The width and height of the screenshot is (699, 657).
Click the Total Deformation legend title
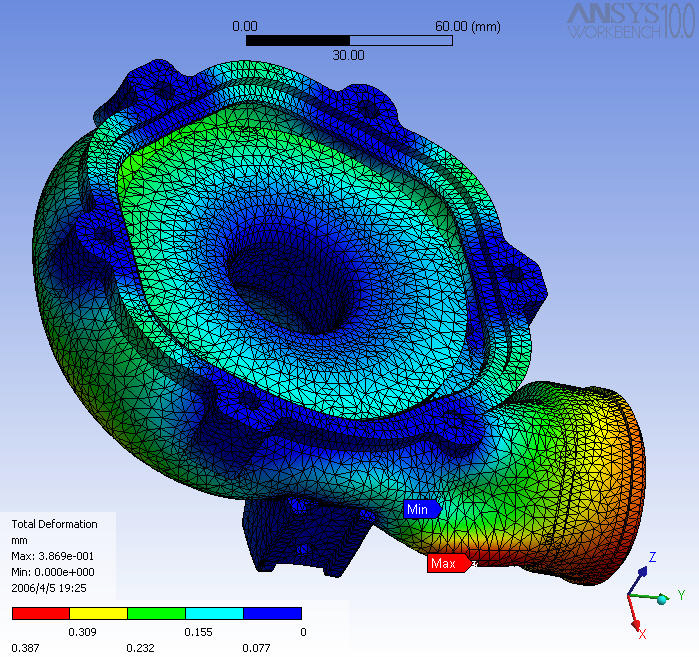coord(54,524)
